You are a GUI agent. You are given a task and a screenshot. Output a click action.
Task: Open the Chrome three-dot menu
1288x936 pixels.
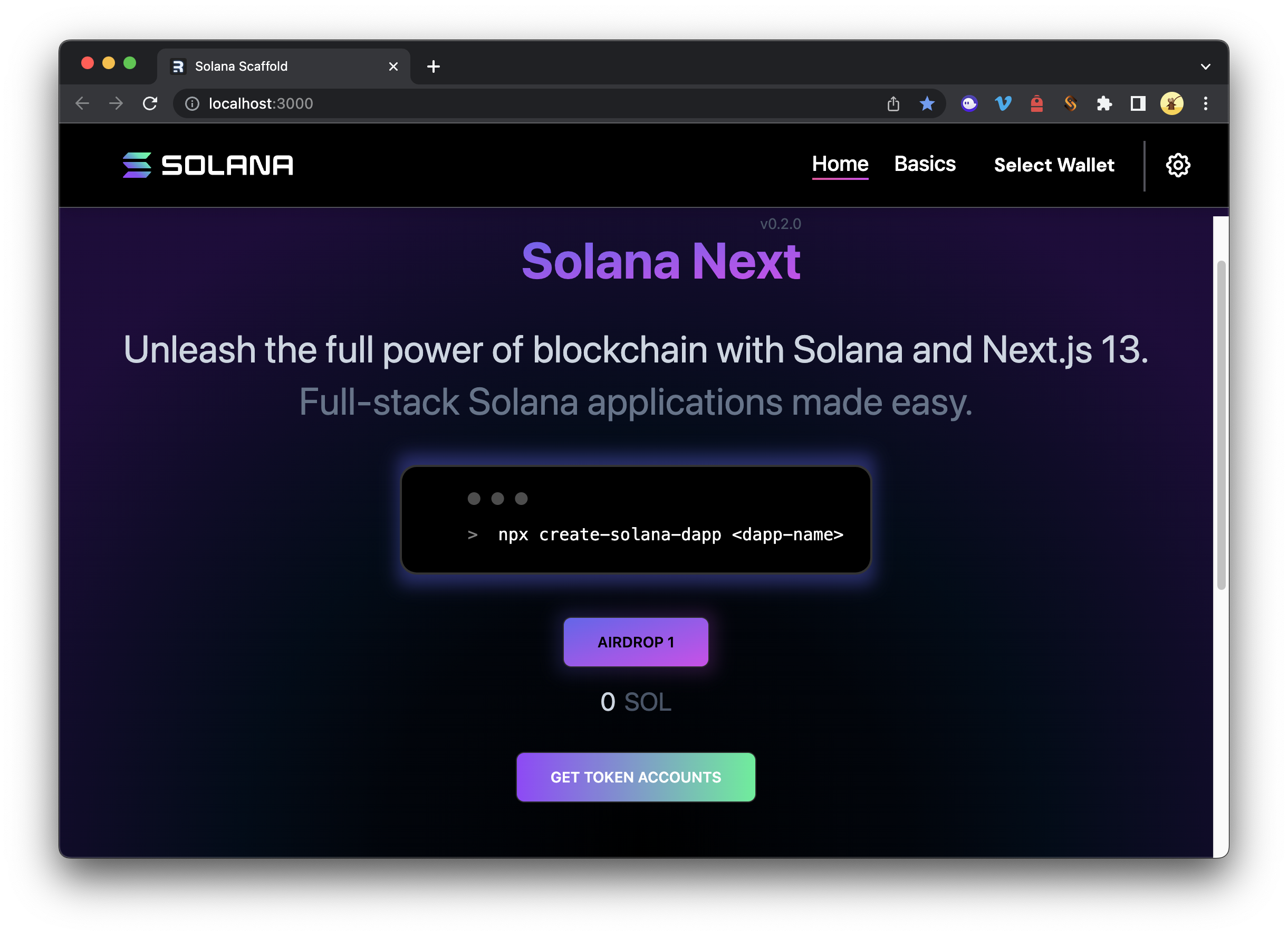click(1206, 103)
